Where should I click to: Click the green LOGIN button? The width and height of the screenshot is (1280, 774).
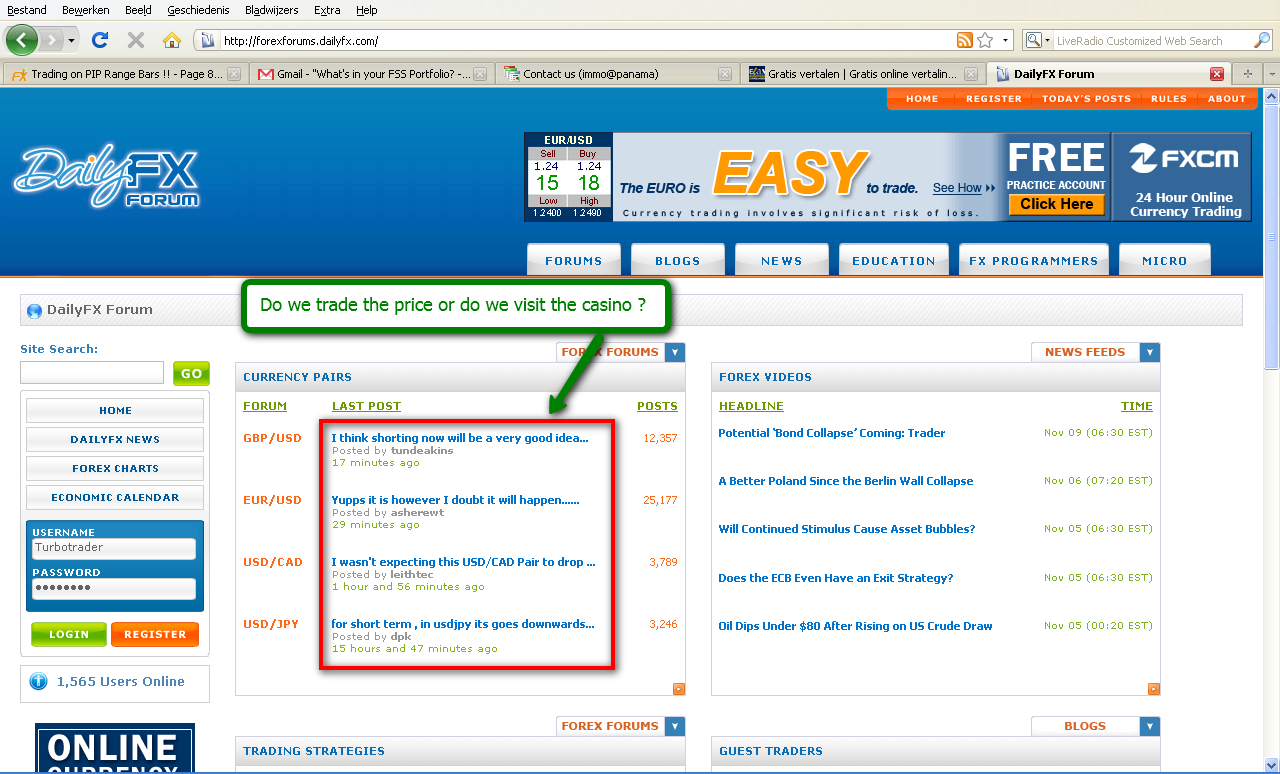[69, 634]
